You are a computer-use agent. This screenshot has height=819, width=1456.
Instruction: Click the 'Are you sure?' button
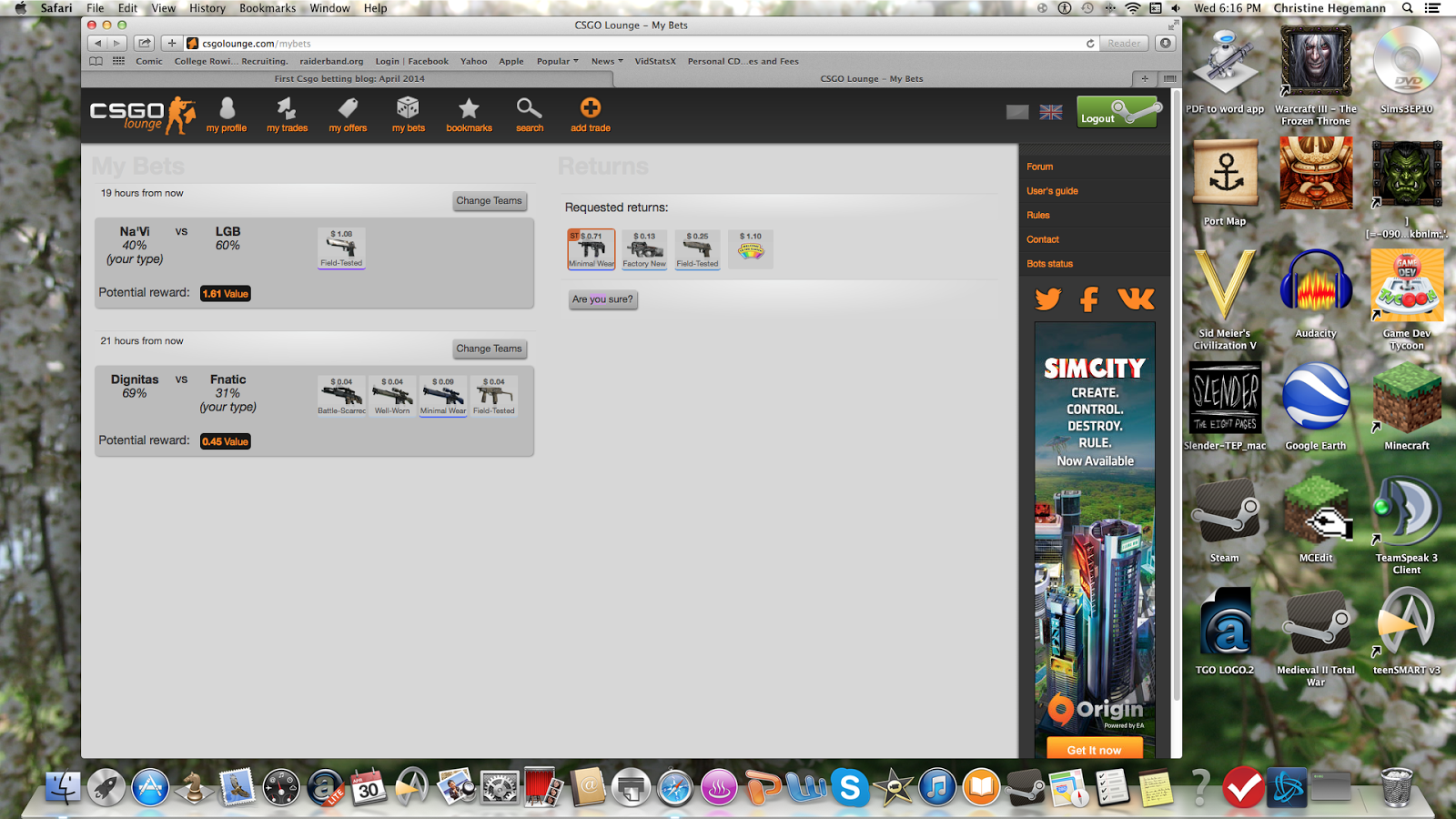(x=602, y=299)
